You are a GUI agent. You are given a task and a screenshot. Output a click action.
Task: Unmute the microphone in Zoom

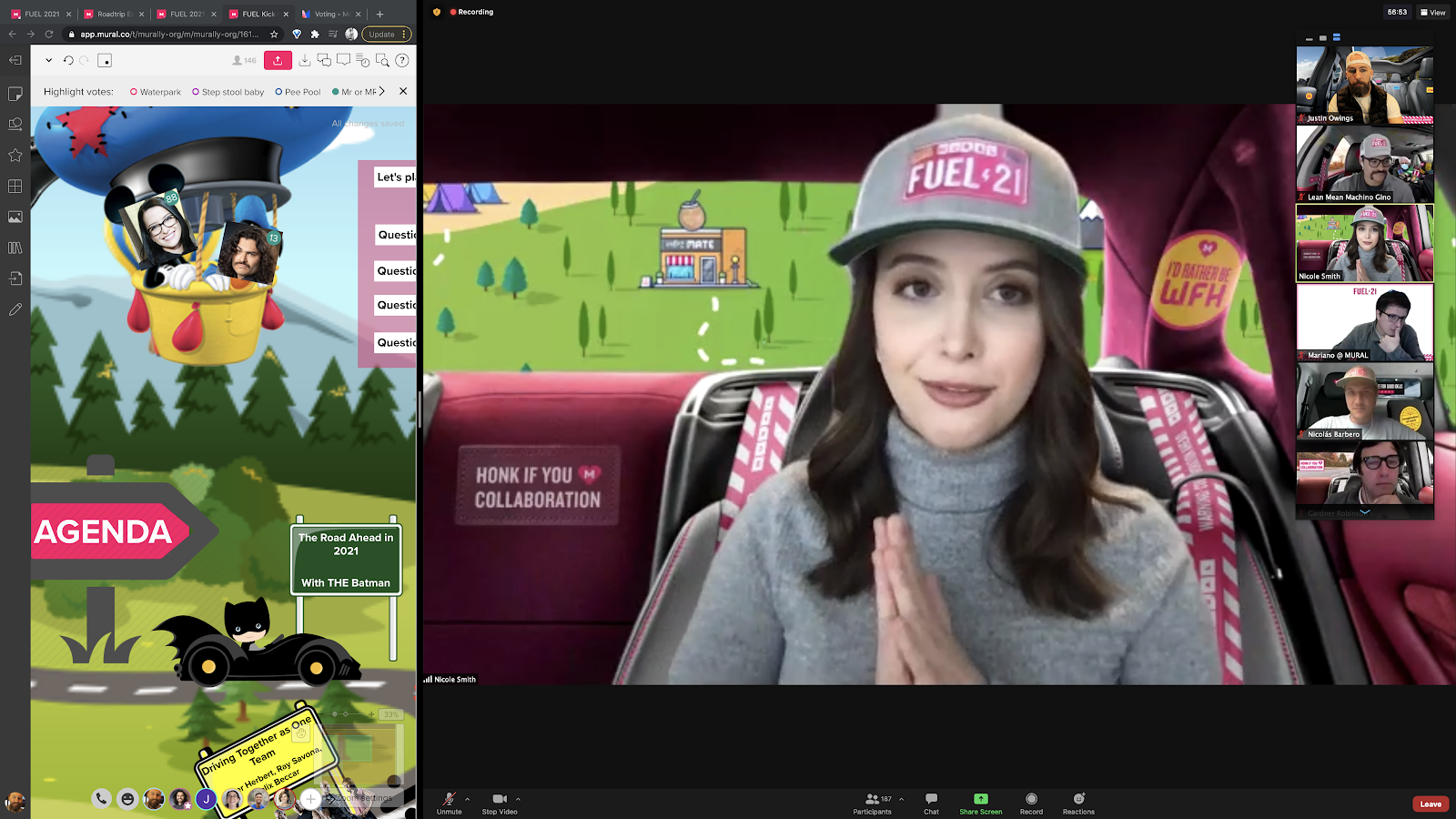449,803
